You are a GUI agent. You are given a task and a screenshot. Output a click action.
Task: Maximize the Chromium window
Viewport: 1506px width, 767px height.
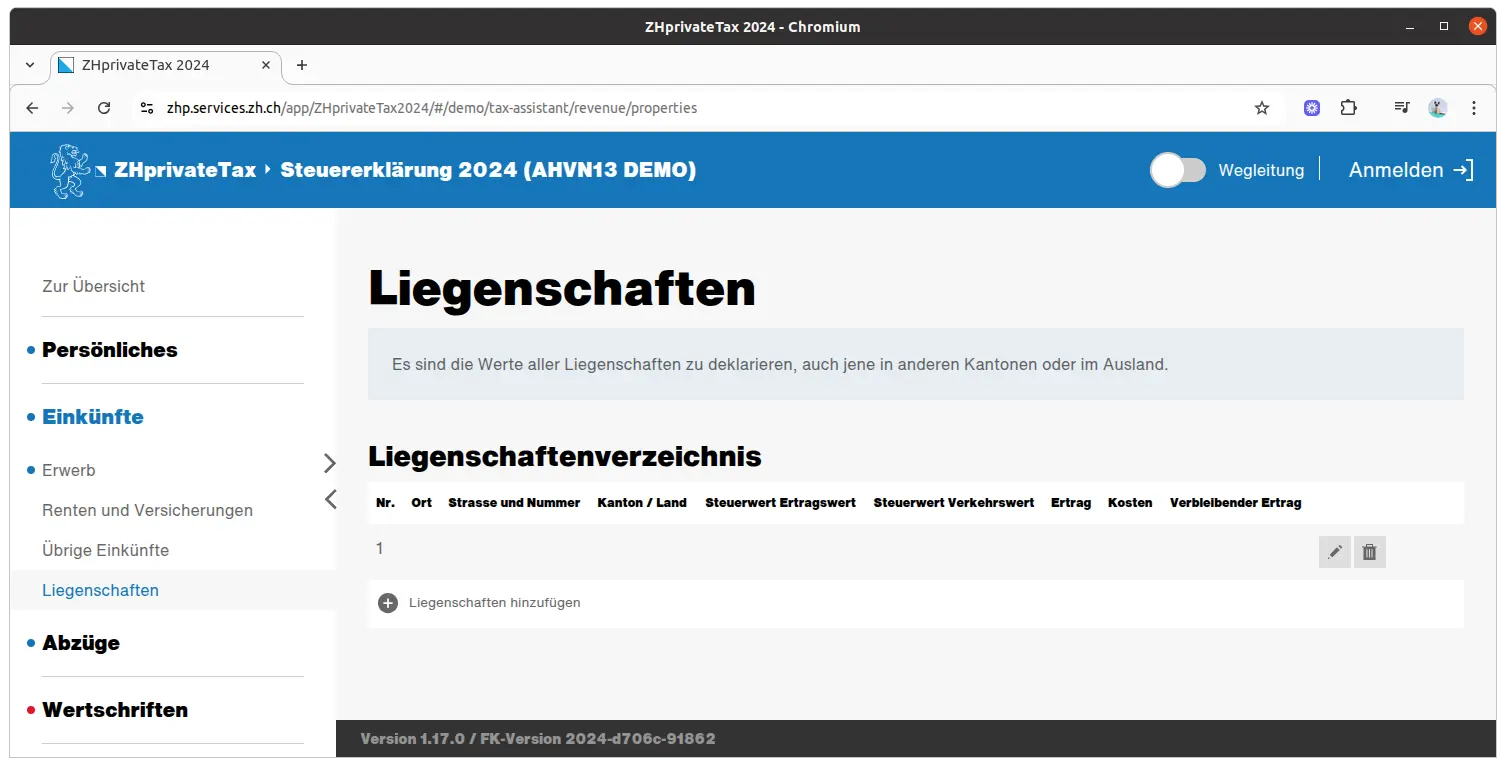[x=1444, y=27]
